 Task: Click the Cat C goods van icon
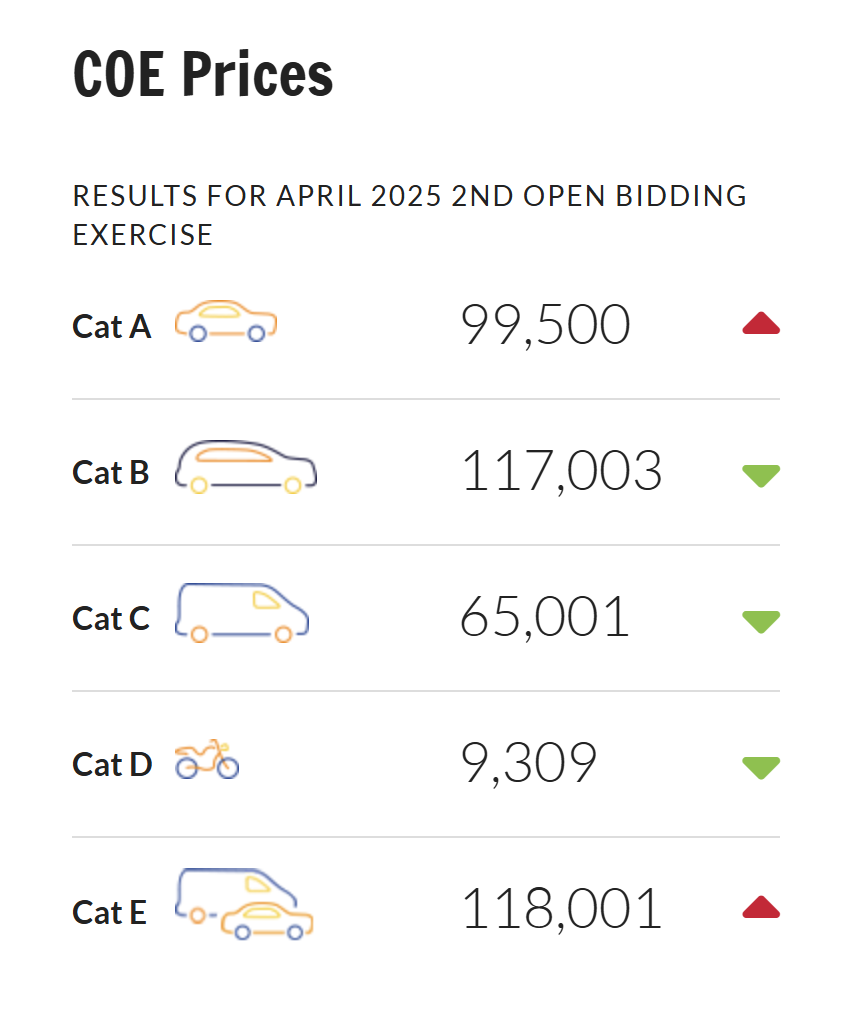tap(242, 613)
